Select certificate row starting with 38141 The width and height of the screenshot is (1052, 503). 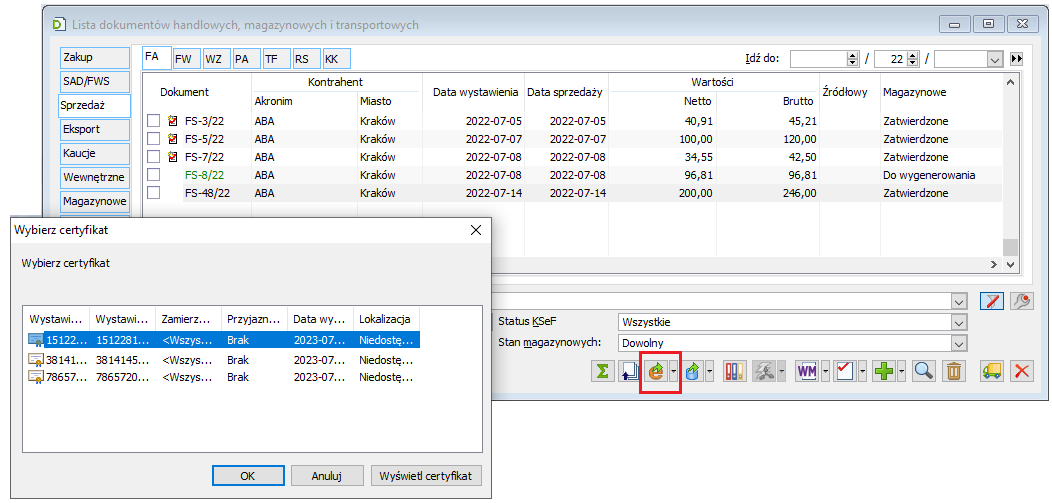(x=223, y=359)
